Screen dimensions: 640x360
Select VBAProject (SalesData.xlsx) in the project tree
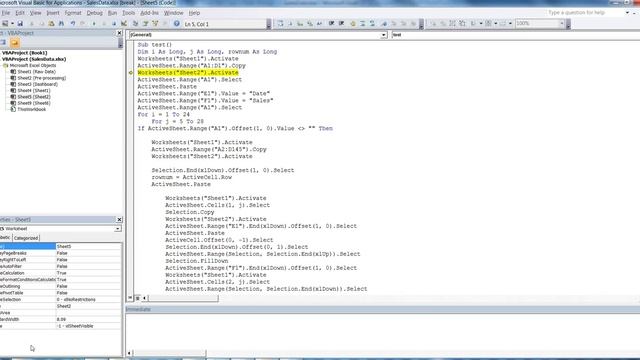coord(34,59)
